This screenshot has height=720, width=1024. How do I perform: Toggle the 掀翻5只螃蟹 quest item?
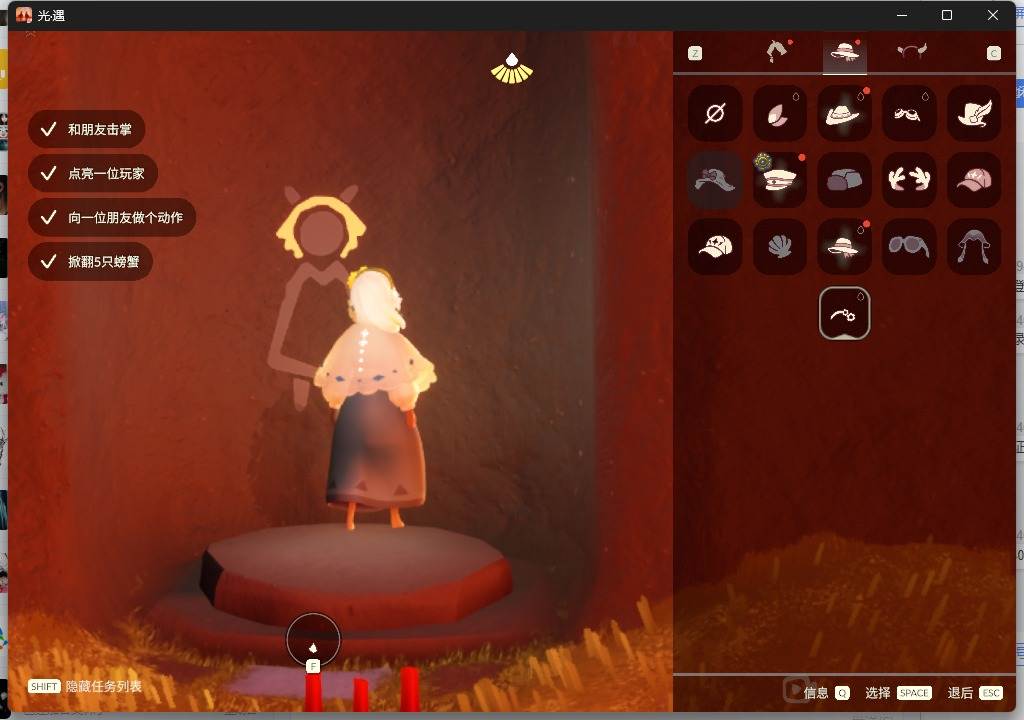90,262
